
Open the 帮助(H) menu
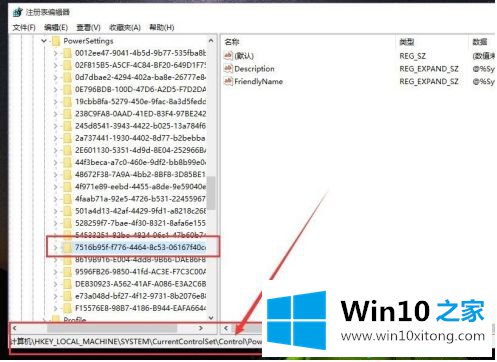[x=162, y=27]
